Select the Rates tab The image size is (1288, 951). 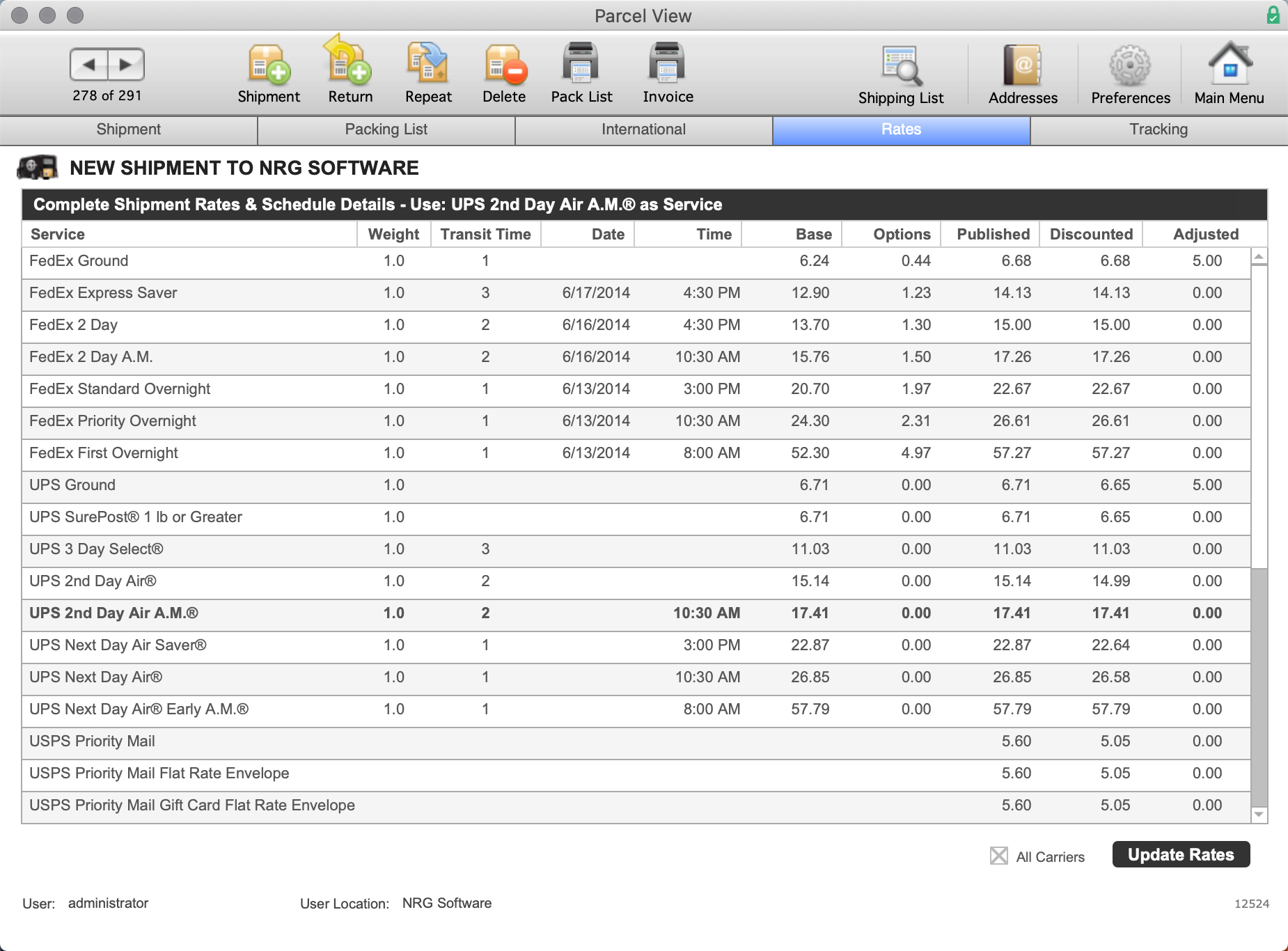click(902, 130)
